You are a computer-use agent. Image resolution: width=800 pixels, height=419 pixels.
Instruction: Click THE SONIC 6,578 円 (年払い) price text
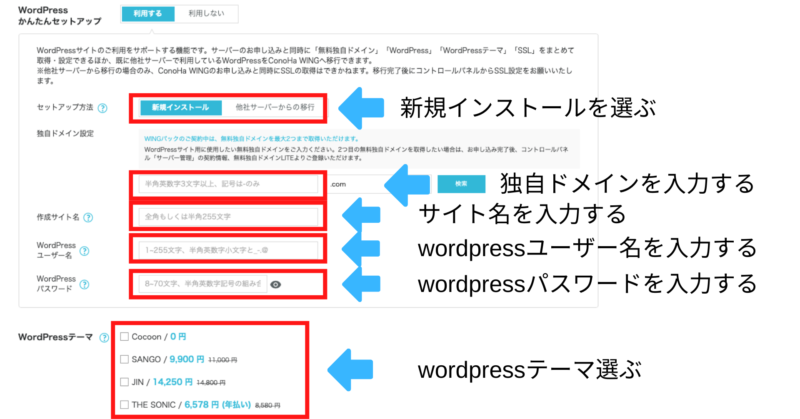tap(218, 405)
